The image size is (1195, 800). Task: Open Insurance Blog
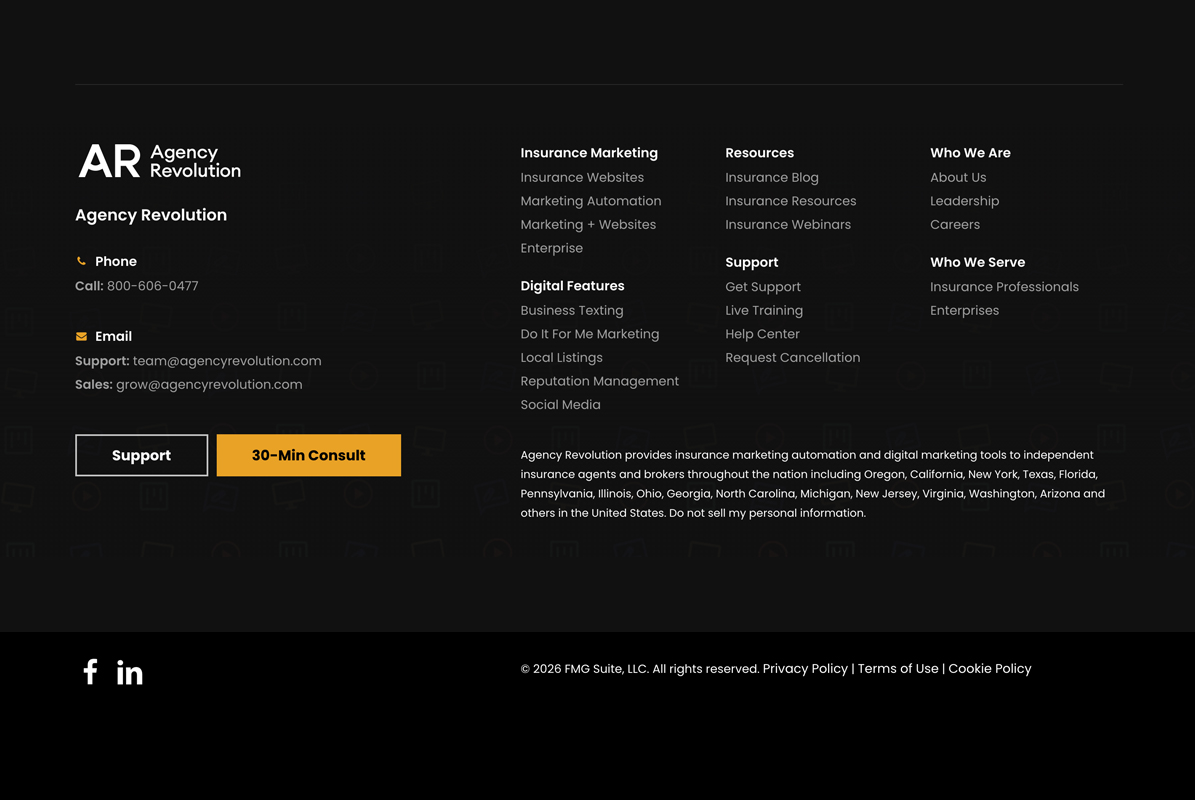pyautogui.click(x=772, y=177)
